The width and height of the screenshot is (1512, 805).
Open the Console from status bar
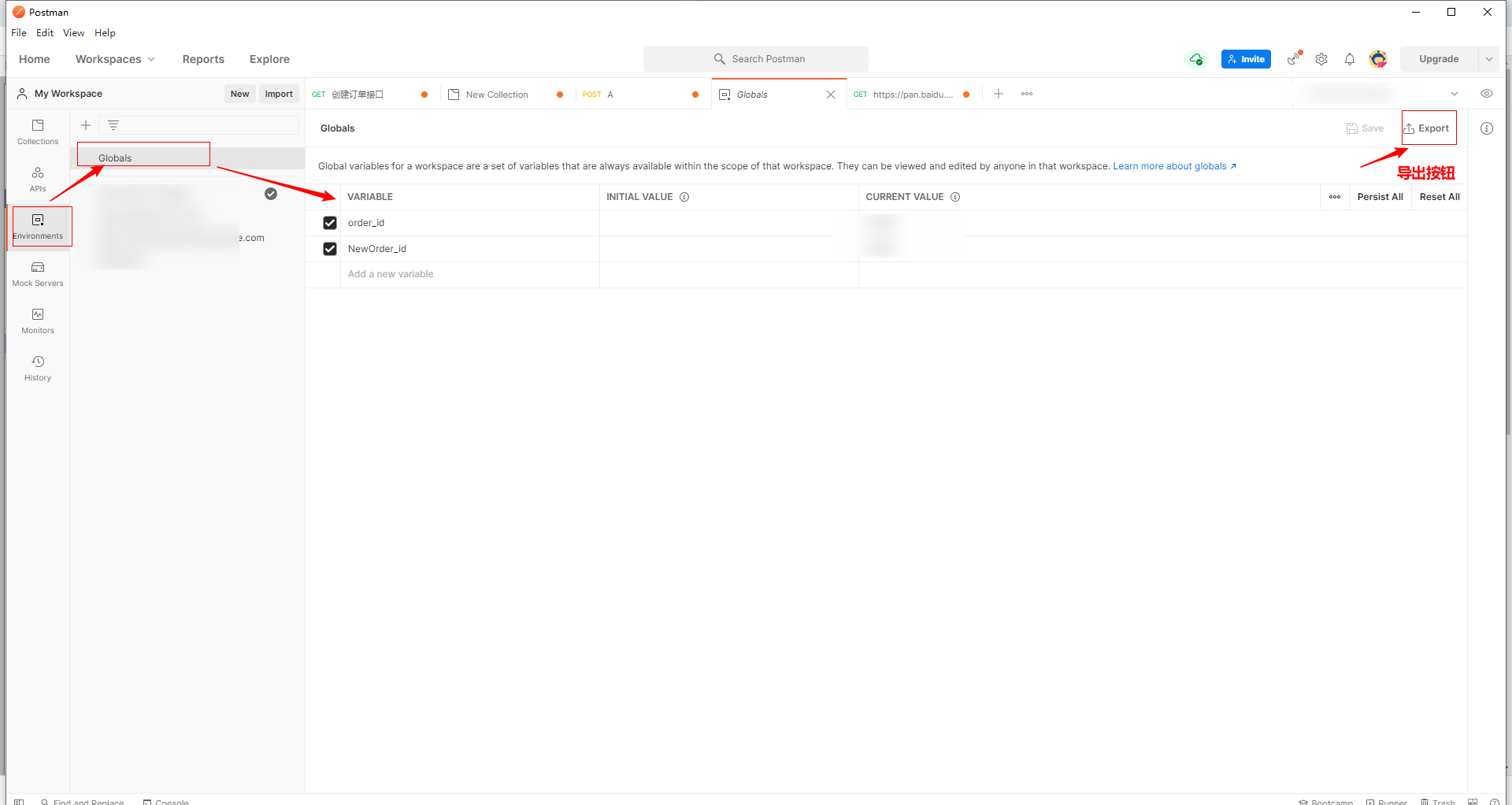pyautogui.click(x=166, y=802)
